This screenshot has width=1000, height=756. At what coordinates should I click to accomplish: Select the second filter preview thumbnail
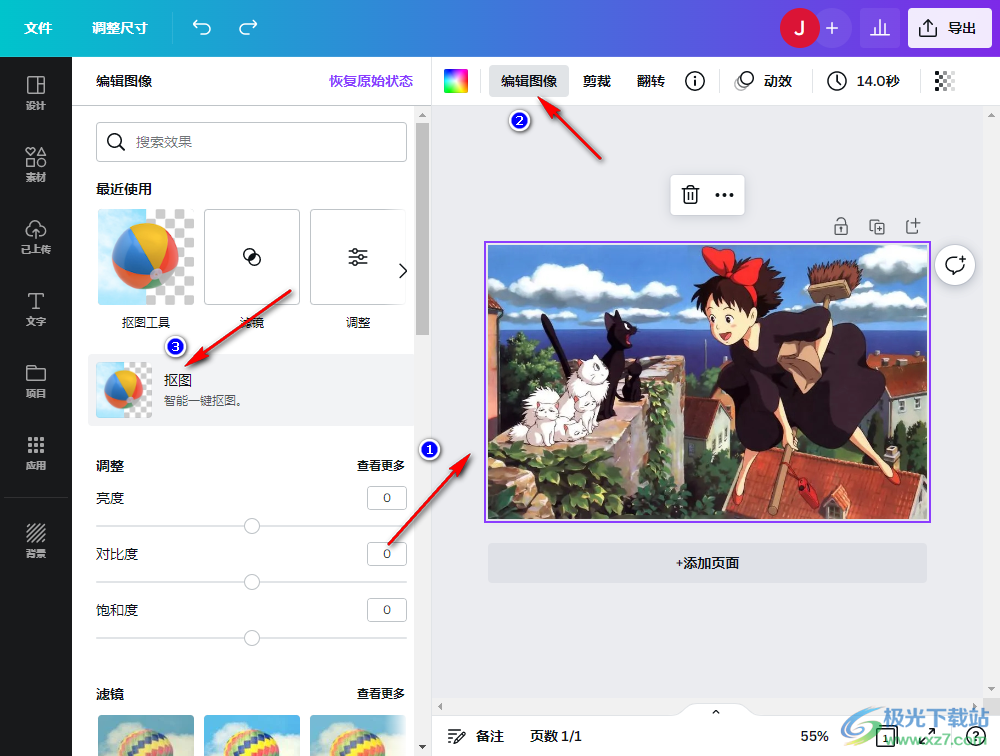click(x=252, y=735)
